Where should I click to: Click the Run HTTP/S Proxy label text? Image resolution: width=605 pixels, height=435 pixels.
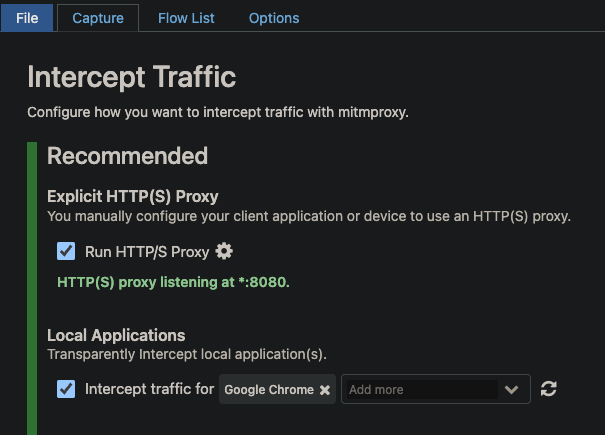point(147,252)
